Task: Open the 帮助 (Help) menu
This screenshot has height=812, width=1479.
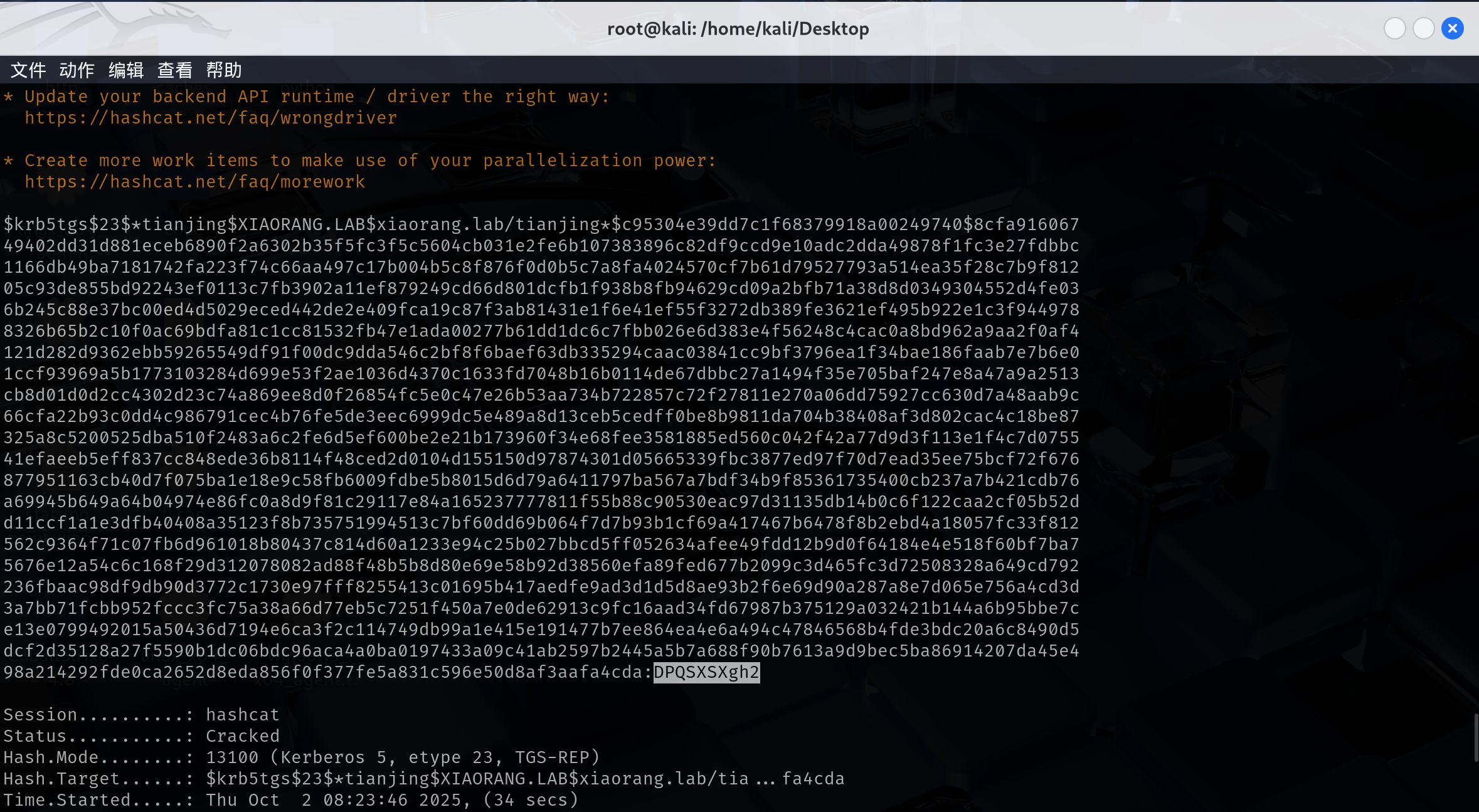Action: pos(224,70)
